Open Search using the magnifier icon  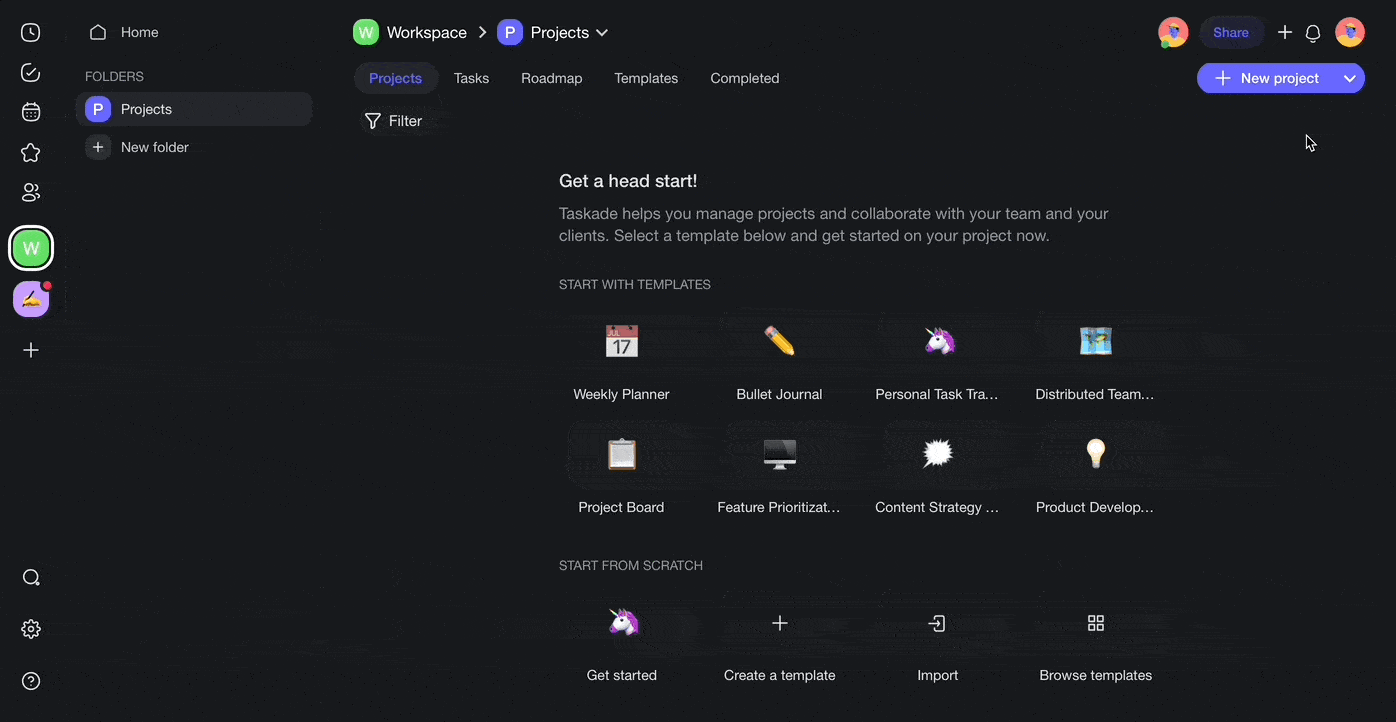coord(30,577)
